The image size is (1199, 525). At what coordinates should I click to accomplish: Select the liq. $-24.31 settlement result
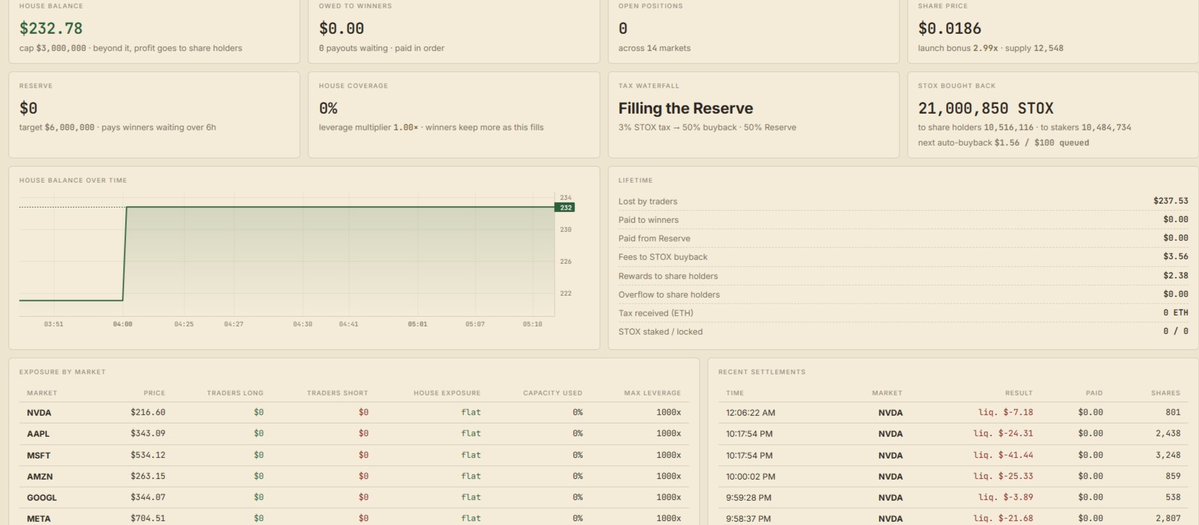click(1003, 433)
